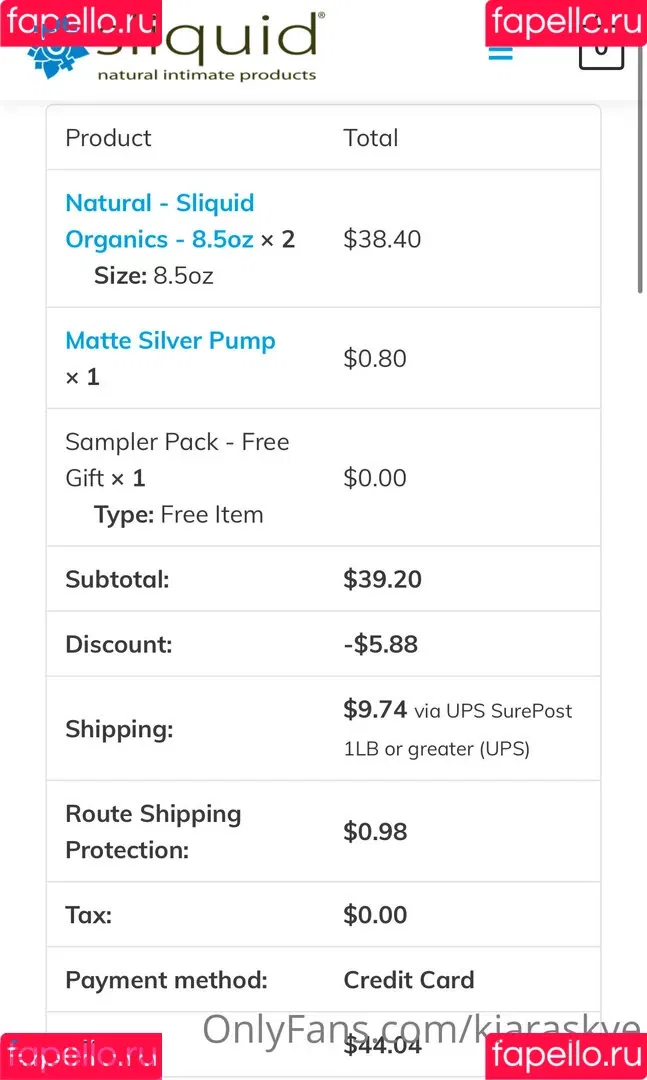Click the UPS SurePost shipping description
The image size is (647, 1080).
click(x=458, y=729)
